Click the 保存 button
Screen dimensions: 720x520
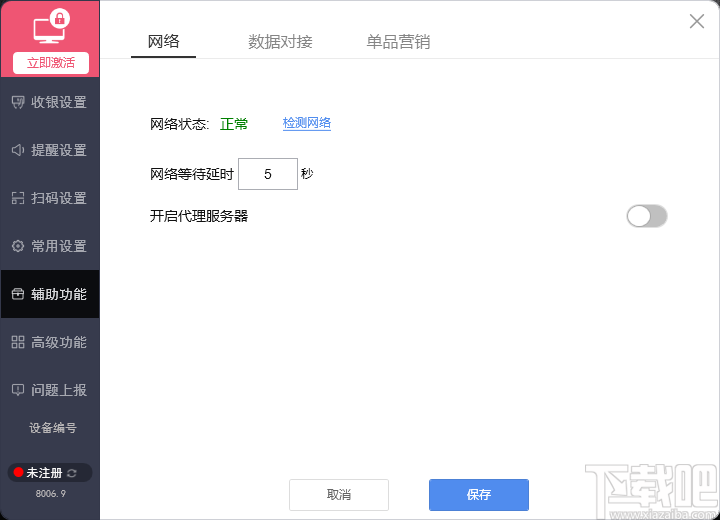479,495
